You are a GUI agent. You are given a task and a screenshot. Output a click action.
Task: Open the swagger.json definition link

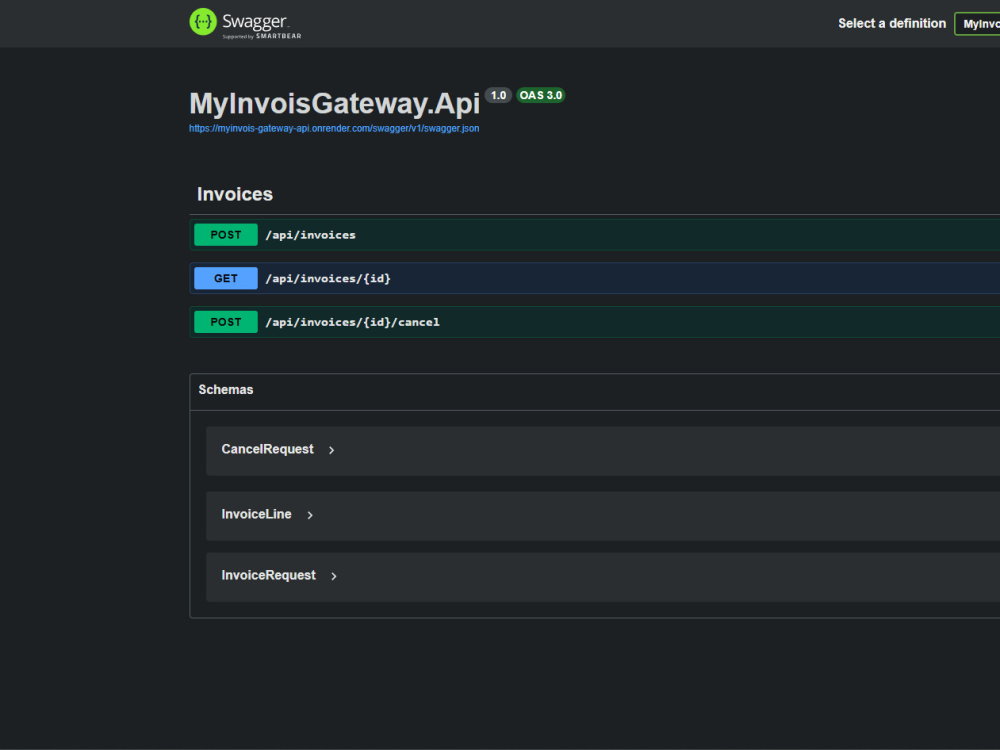pyautogui.click(x=334, y=128)
